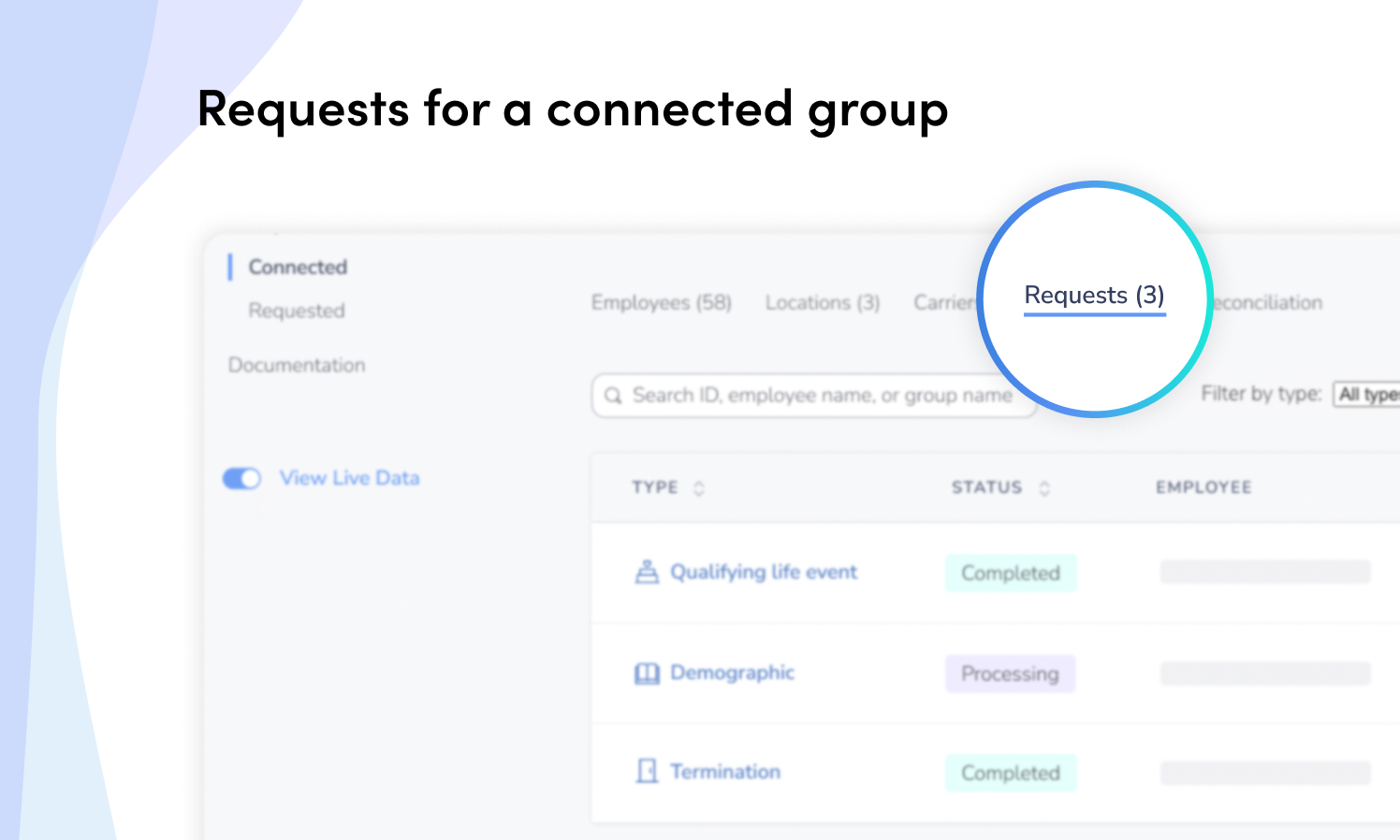
Task: Select Requested in the sidebar
Action: point(297,311)
